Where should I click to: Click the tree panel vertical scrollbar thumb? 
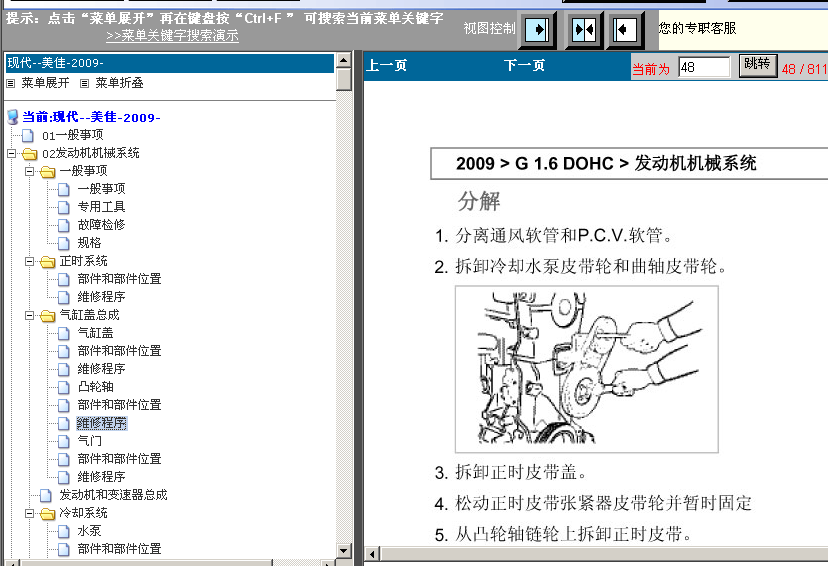(x=344, y=79)
